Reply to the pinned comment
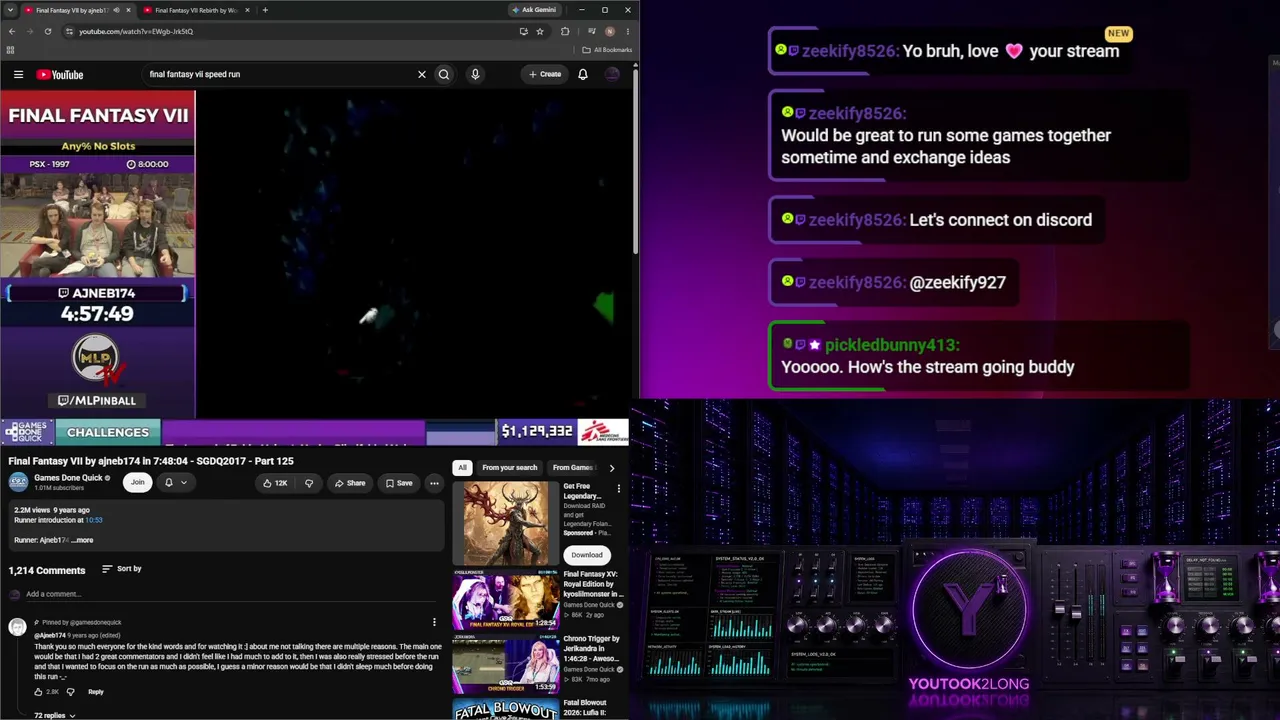 pos(96,692)
